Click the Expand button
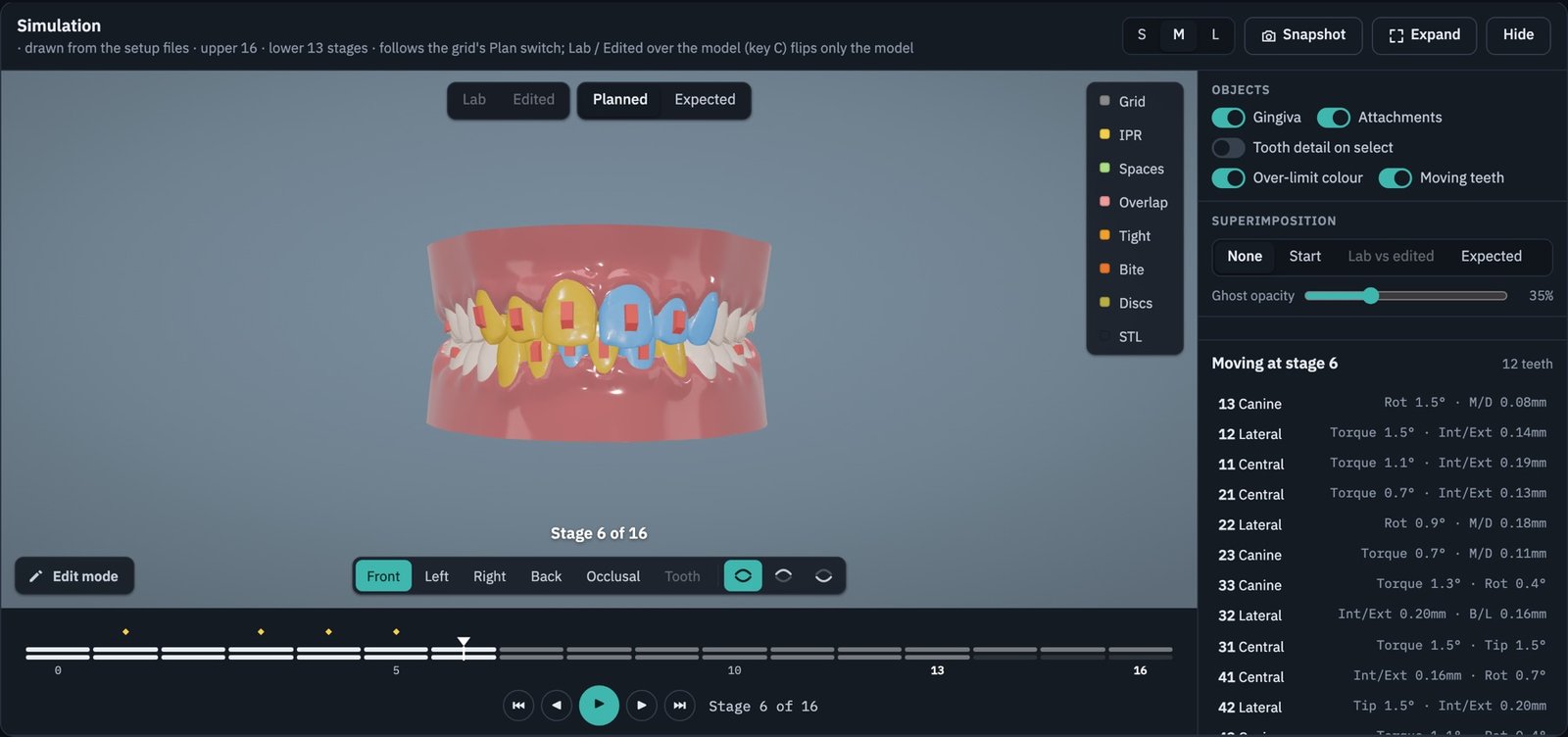Viewport: 1568px width, 737px height. (1424, 35)
